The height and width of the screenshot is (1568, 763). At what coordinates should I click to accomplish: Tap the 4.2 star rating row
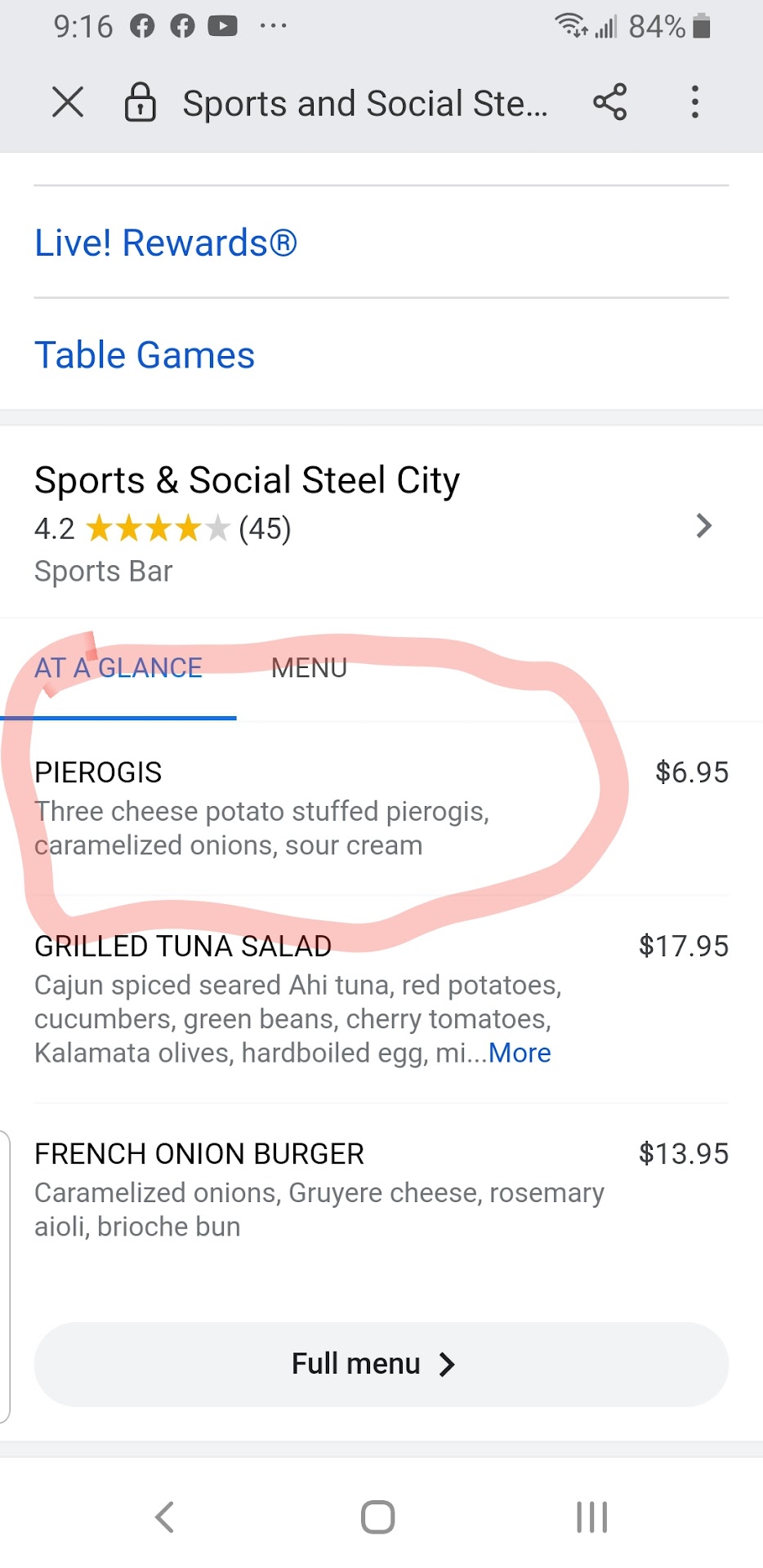click(x=163, y=528)
